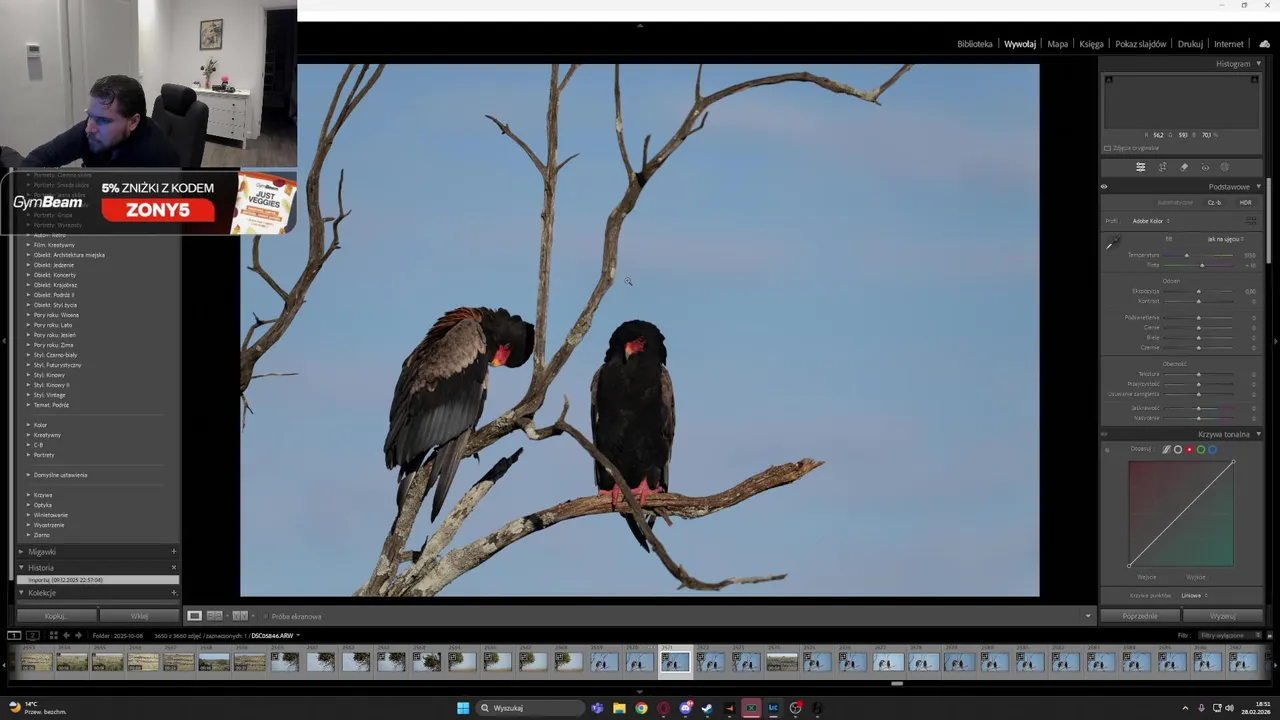Open the profile browser grid icon

[x=1250, y=221]
